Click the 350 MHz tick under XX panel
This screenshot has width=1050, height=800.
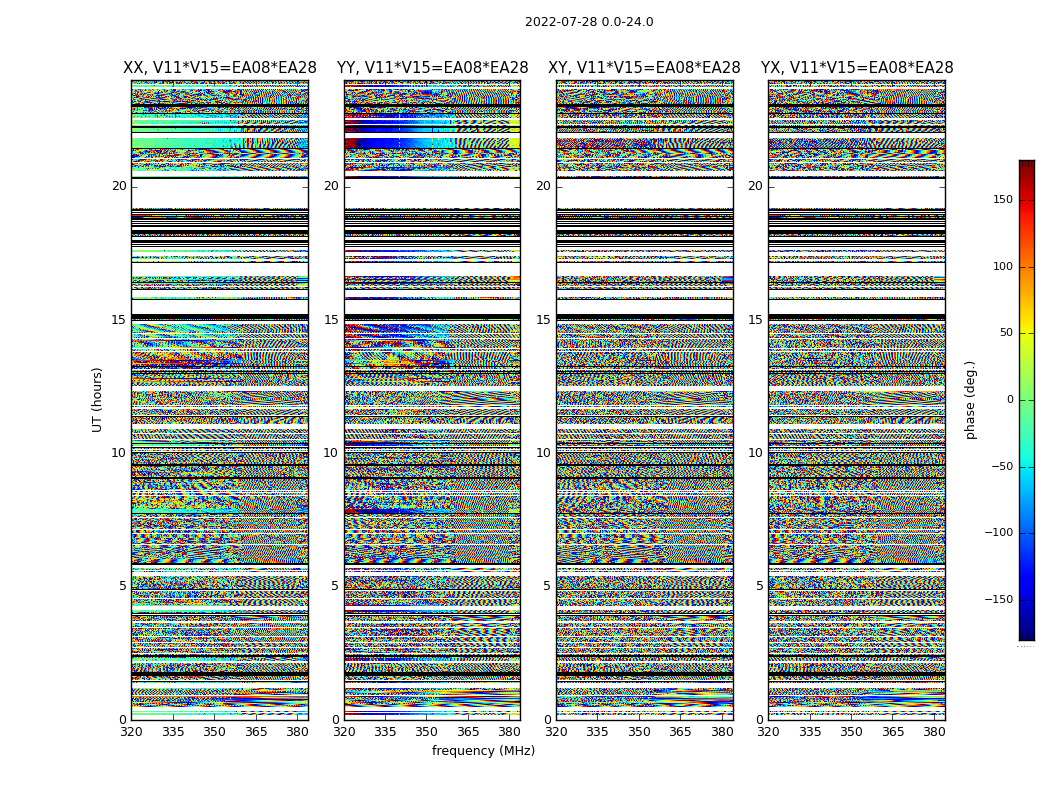(214, 732)
